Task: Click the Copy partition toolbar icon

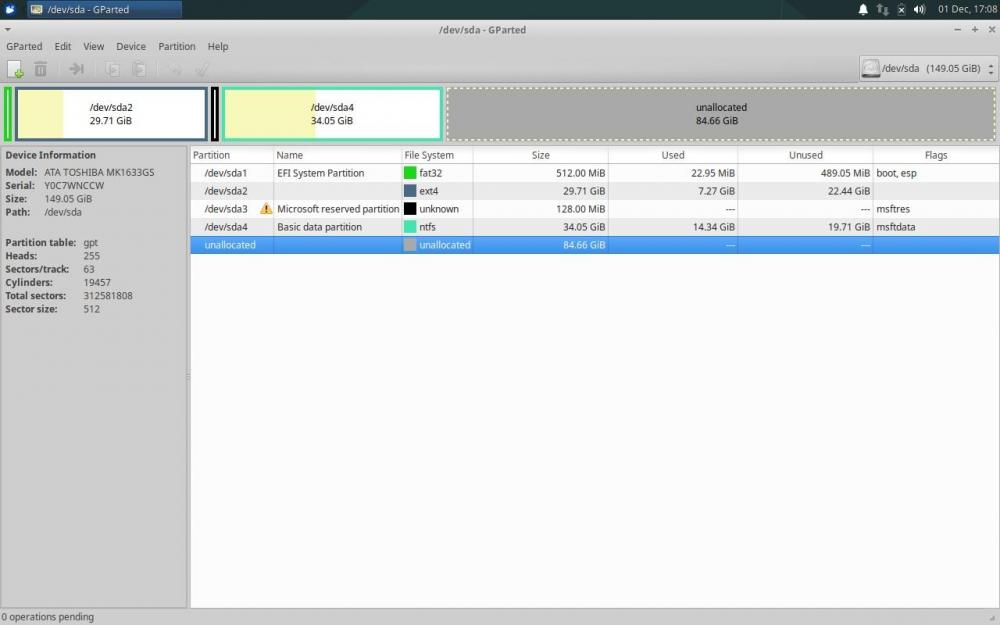Action: pyautogui.click(x=112, y=69)
